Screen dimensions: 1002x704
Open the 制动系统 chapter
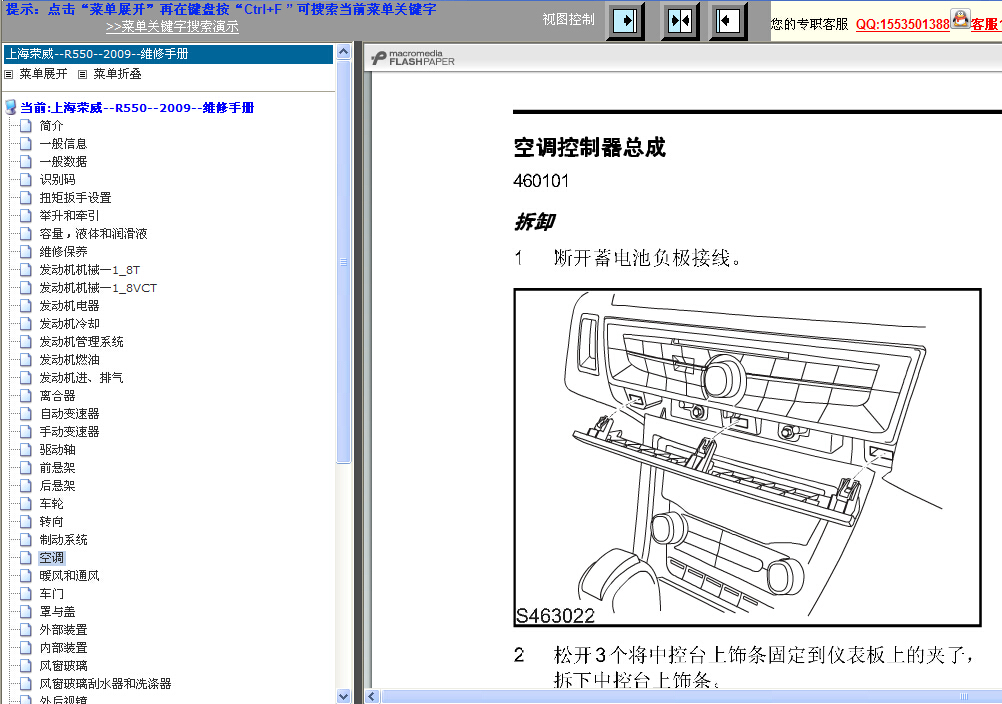click(63, 540)
